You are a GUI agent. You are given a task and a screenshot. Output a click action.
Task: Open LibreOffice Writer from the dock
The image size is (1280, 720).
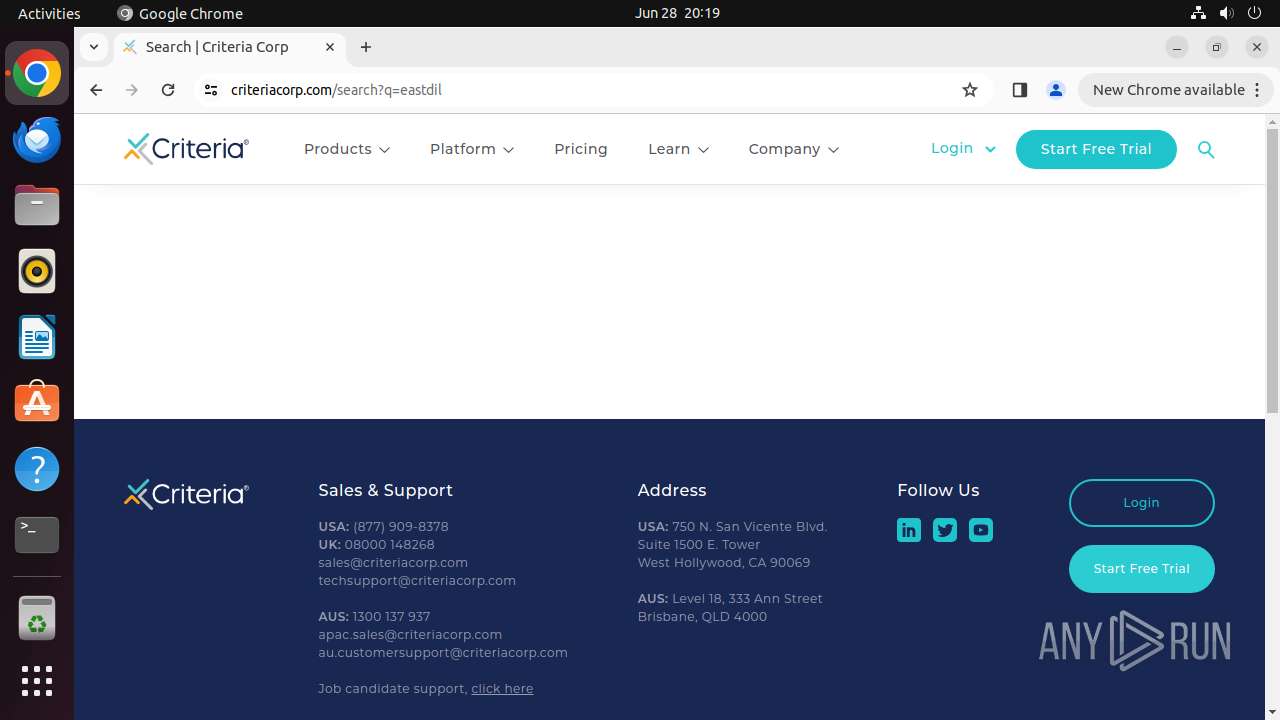click(37, 337)
